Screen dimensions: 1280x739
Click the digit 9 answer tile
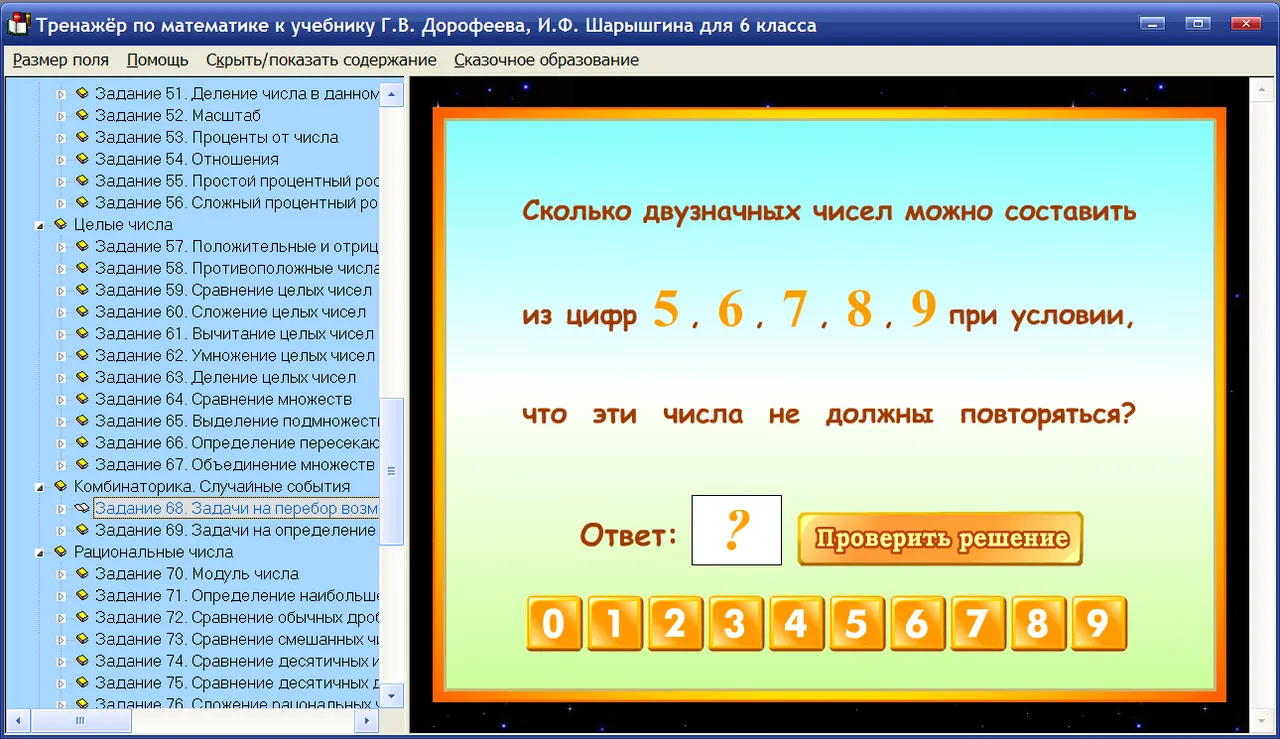(1098, 624)
